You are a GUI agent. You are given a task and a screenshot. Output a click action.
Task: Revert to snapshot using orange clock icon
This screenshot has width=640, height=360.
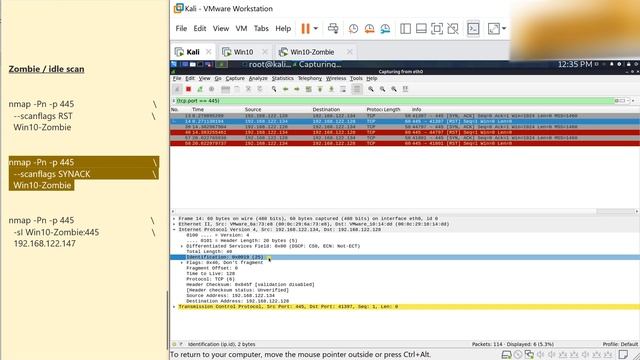[369, 29]
